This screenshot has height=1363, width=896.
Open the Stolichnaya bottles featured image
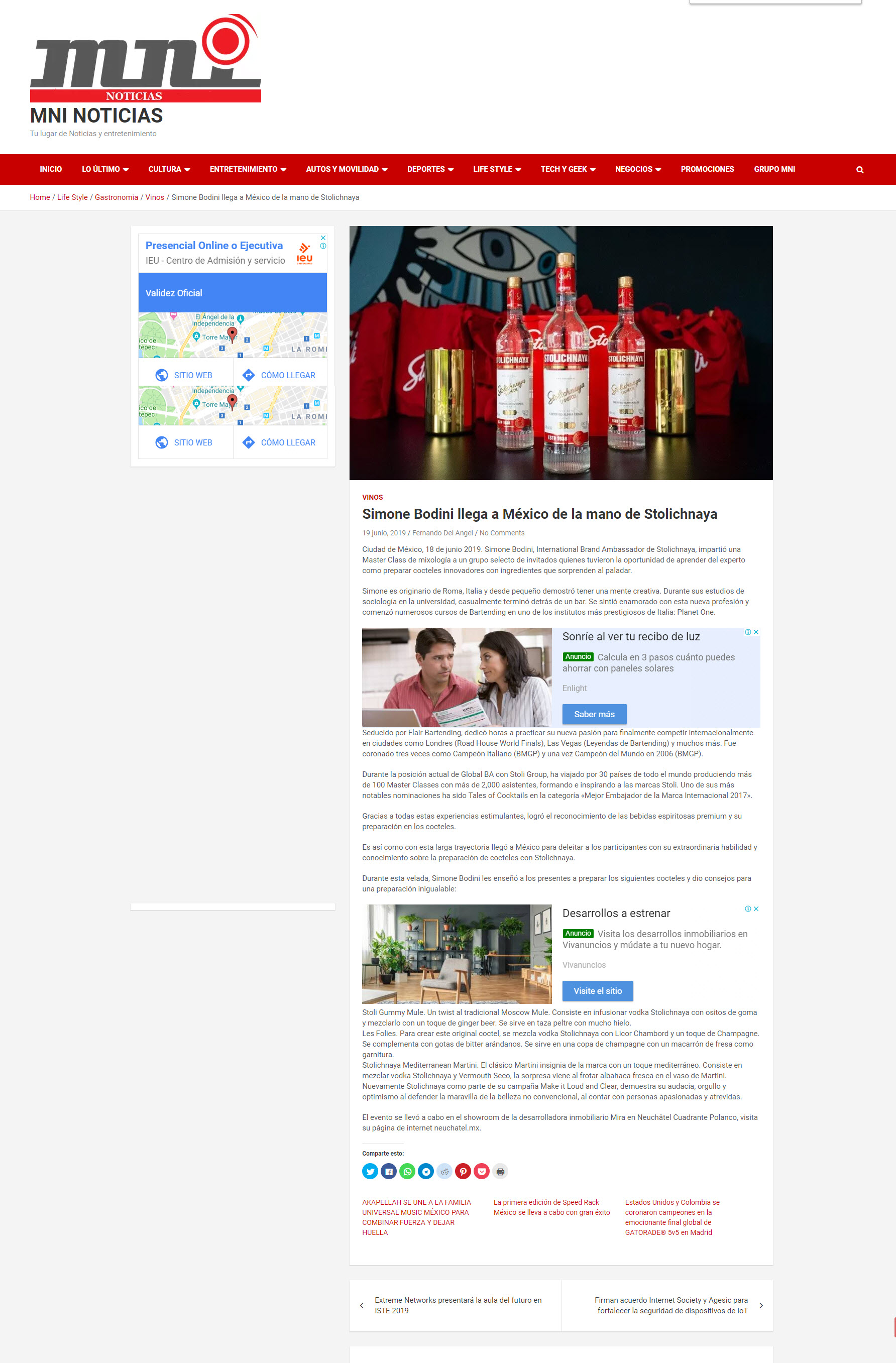pyautogui.click(x=561, y=352)
